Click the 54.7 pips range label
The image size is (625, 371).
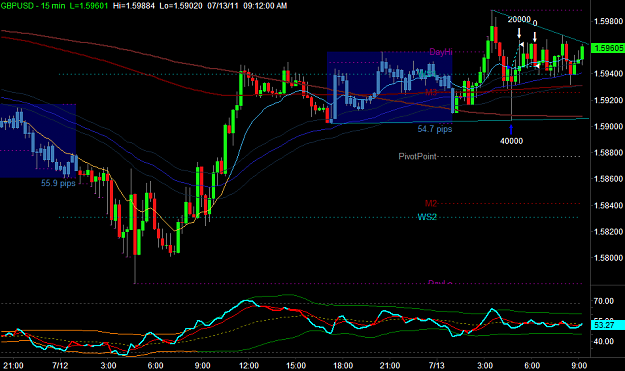point(435,129)
